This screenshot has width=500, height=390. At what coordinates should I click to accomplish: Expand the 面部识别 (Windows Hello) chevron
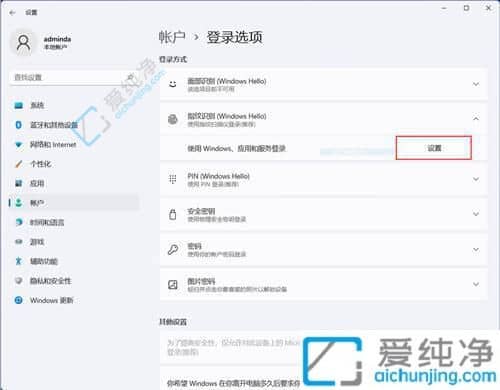coord(476,84)
